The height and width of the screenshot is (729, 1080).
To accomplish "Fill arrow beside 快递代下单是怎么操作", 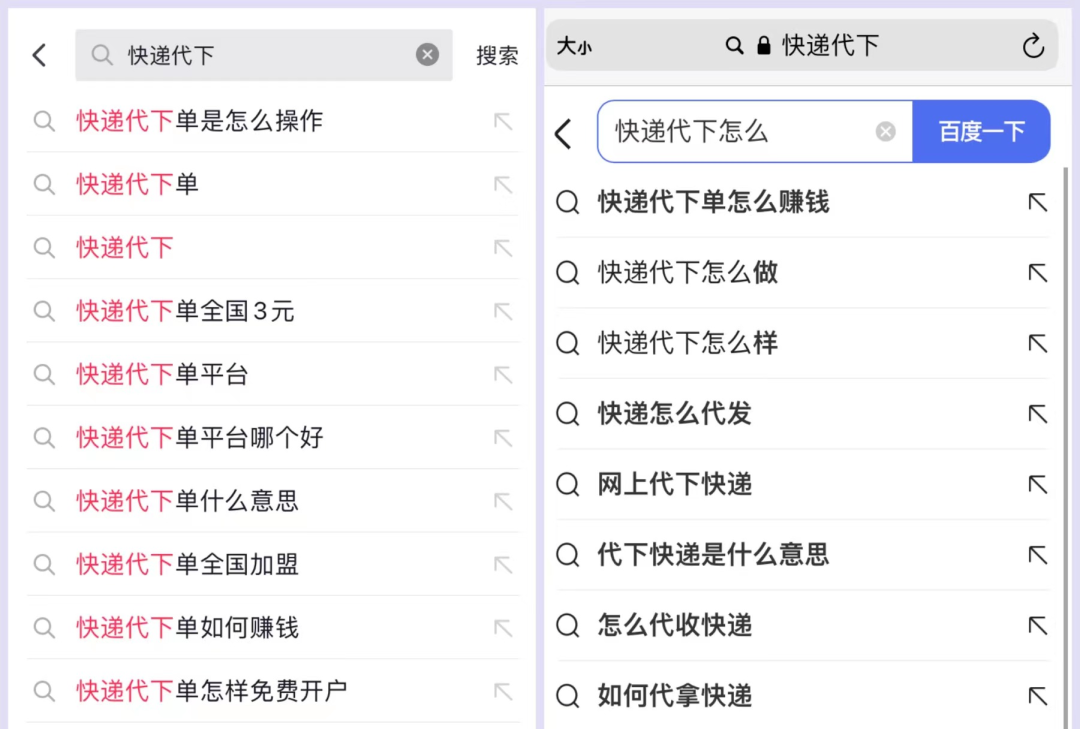I will click(503, 121).
